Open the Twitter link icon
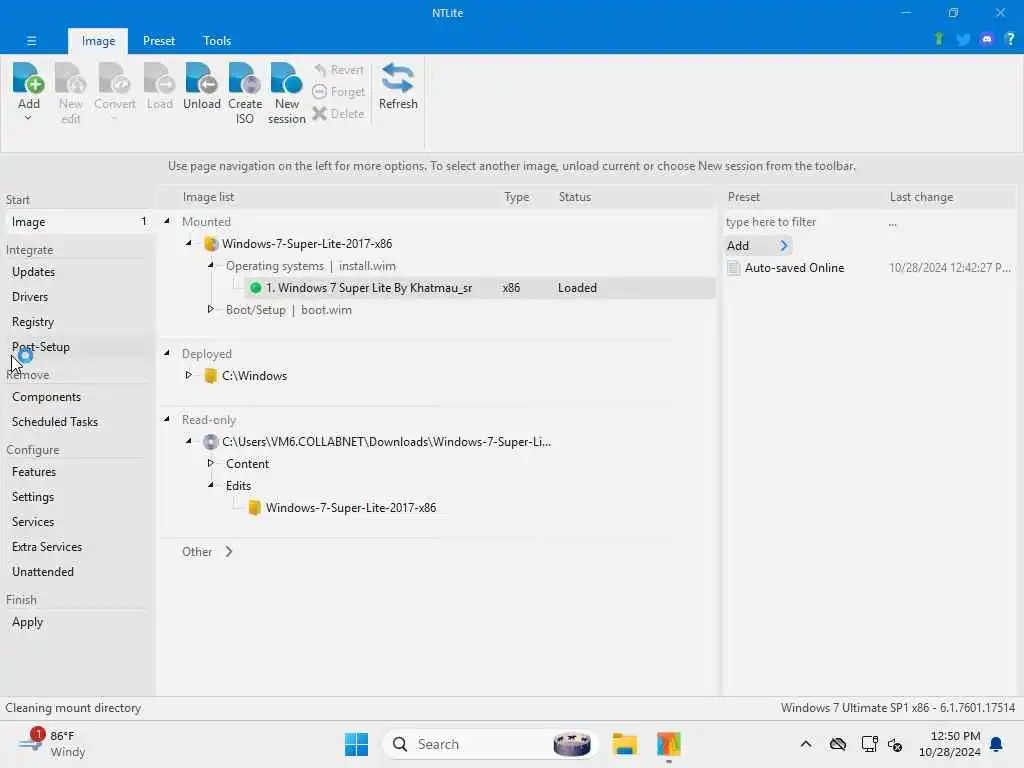The width and height of the screenshot is (1024, 768). pos(963,40)
